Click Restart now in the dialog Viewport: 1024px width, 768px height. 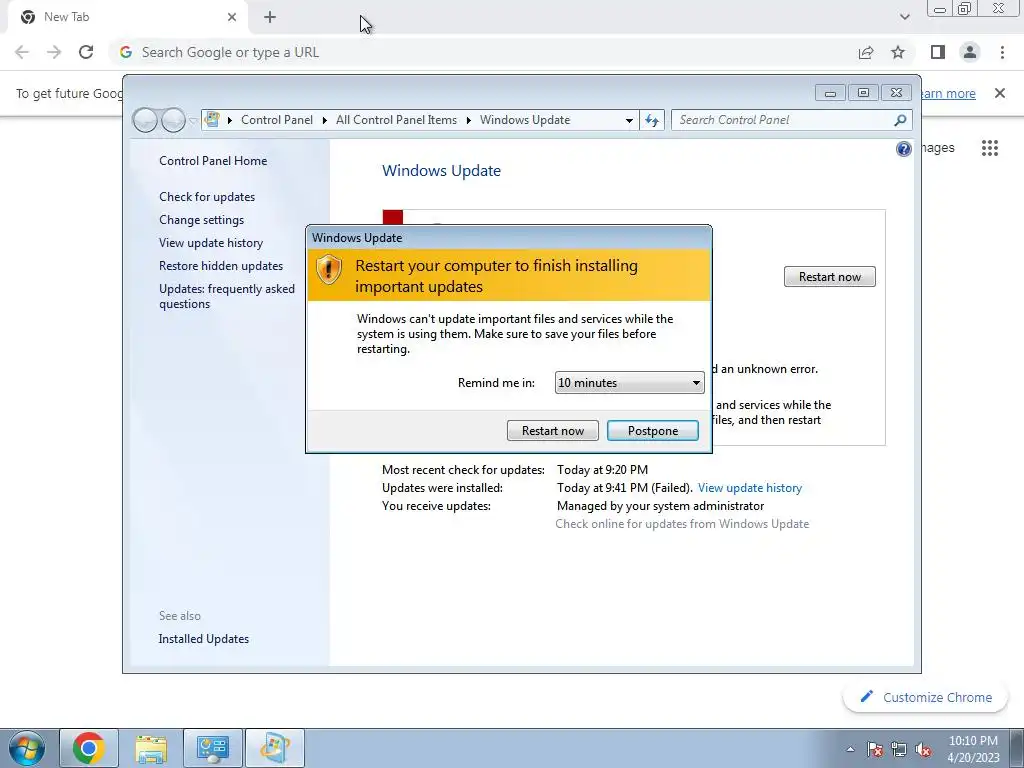click(x=552, y=430)
